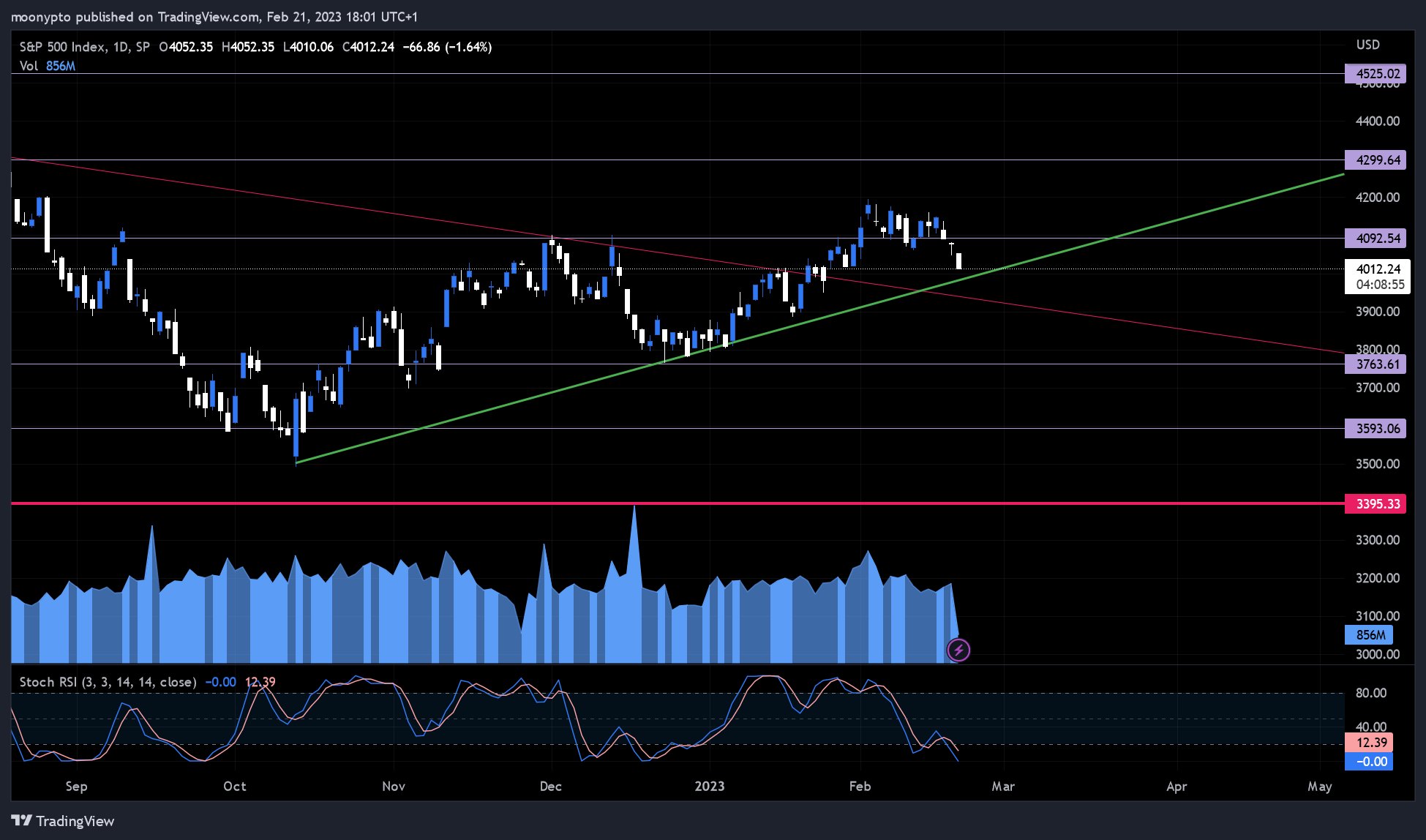Click the purple lightning bolt icon
The image size is (1426, 840).
pos(958,650)
